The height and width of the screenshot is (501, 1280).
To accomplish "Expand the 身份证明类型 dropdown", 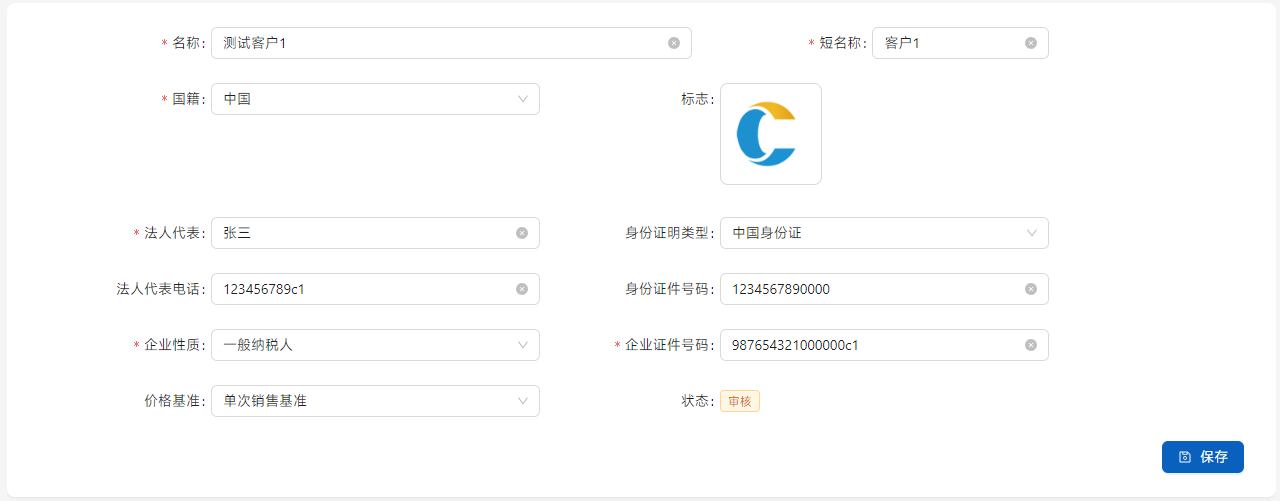I will tap(884, 233).
